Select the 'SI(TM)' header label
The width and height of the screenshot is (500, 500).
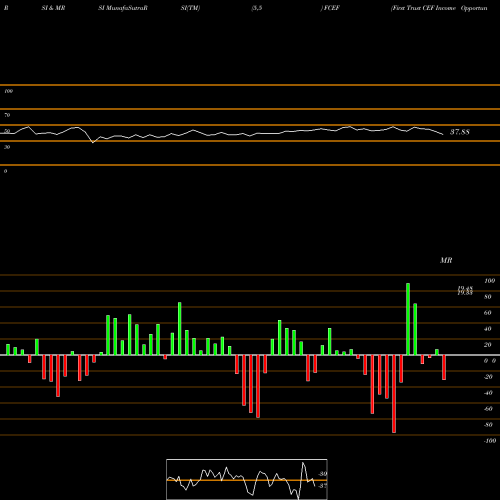click(x=190, y=8)
